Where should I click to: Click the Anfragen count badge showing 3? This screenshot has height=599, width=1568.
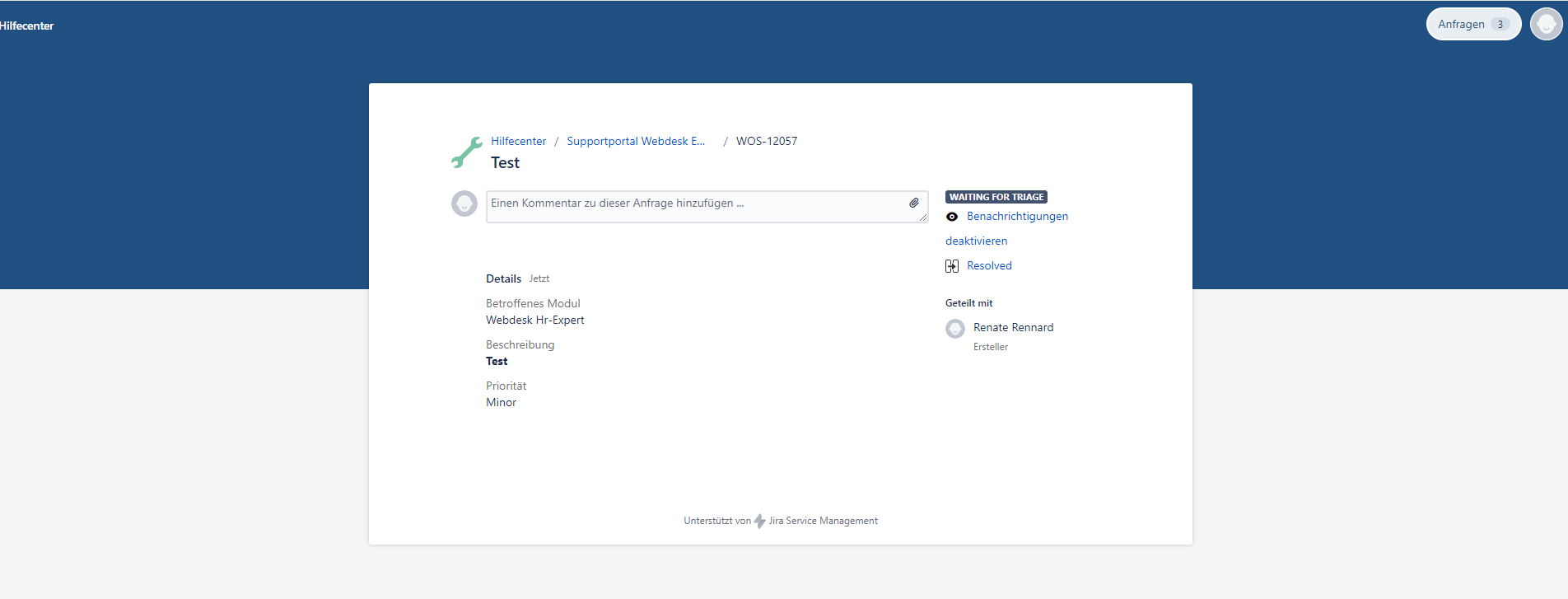point(1500,24)
